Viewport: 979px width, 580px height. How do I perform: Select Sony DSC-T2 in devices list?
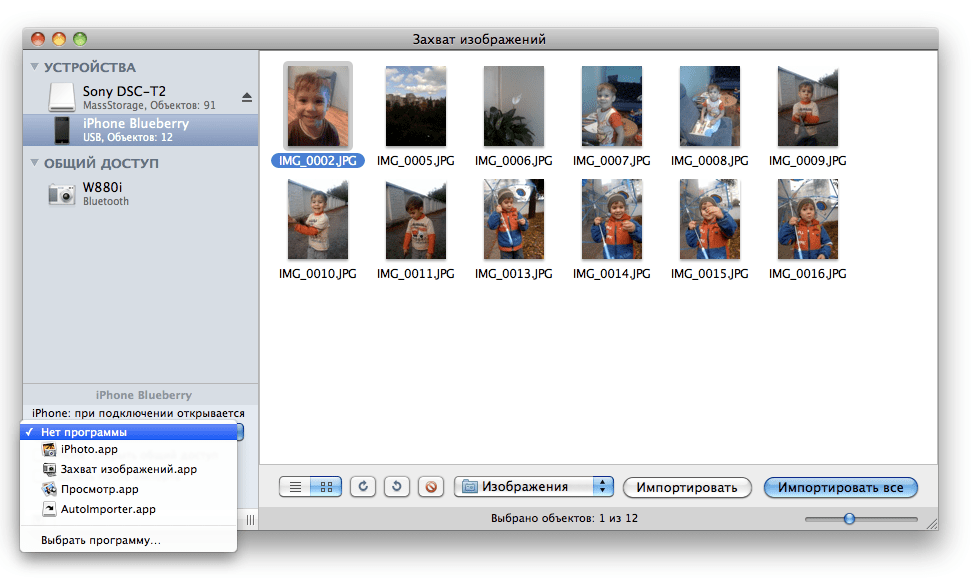(140, 97)
